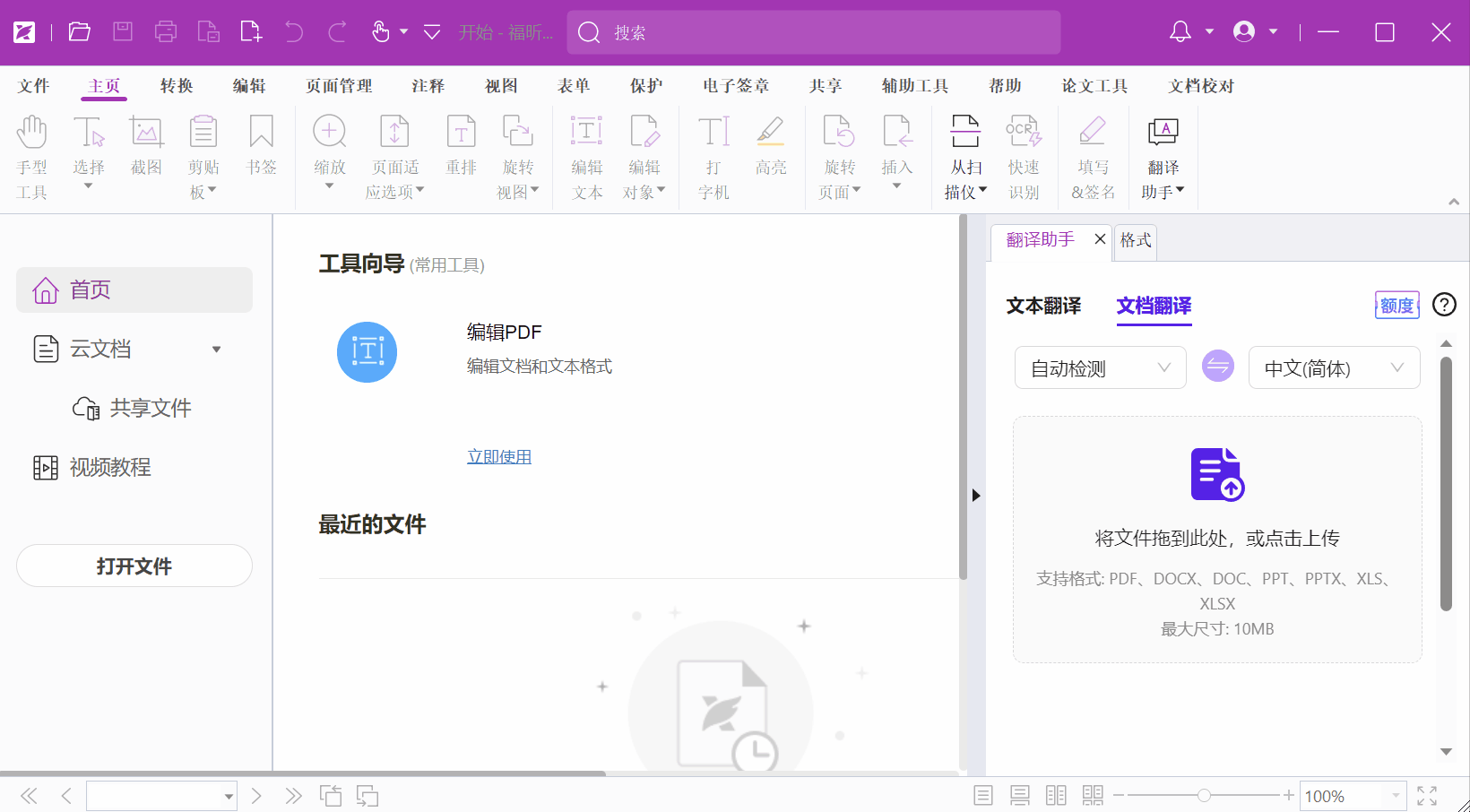This screenshot has height=812, width=1470.
Task: Open the Rotate View (旋转视图) tool
Action: click(517, 157)
